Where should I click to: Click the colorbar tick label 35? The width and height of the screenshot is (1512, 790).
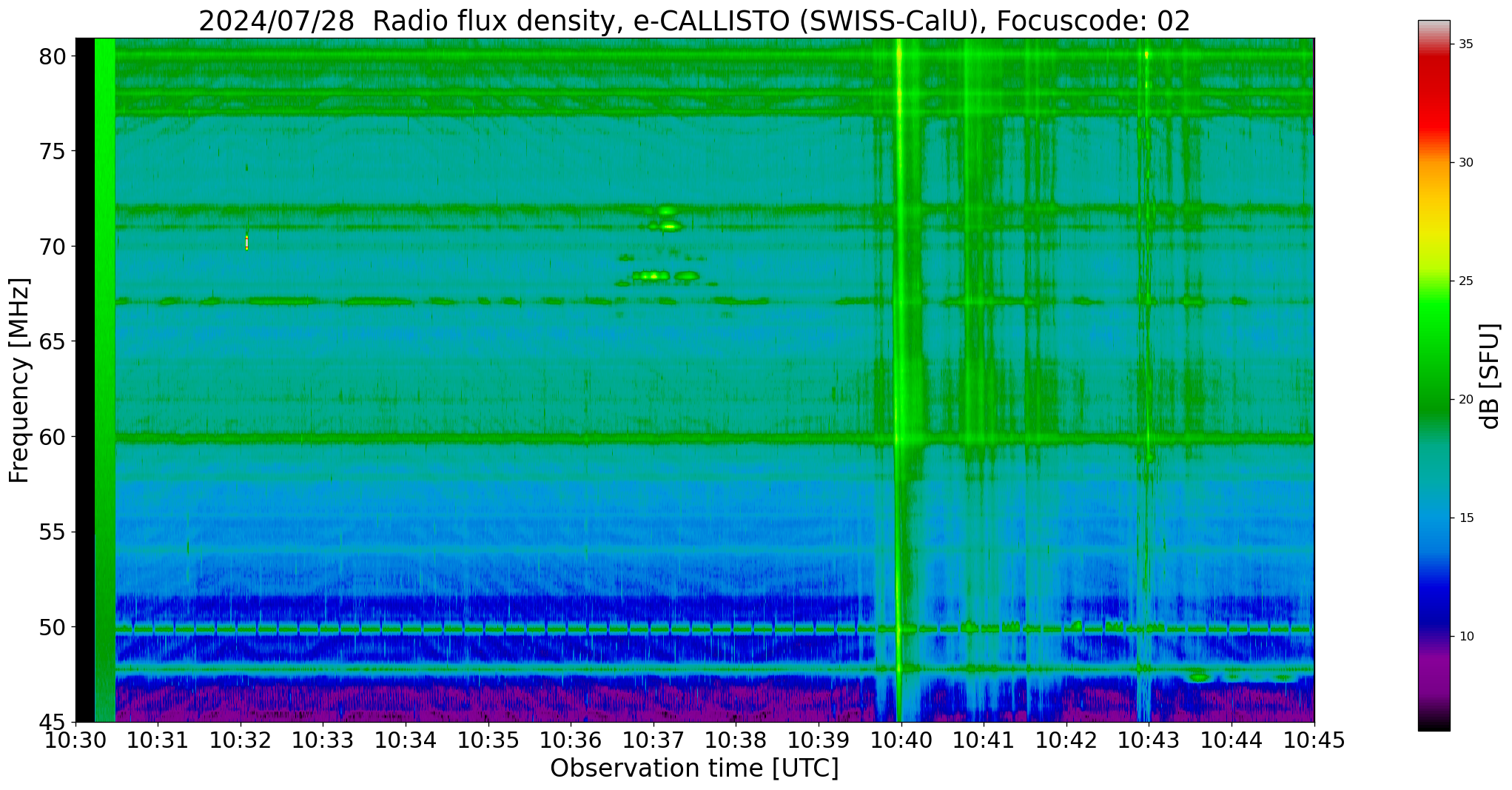click(x=1465, y=44)
